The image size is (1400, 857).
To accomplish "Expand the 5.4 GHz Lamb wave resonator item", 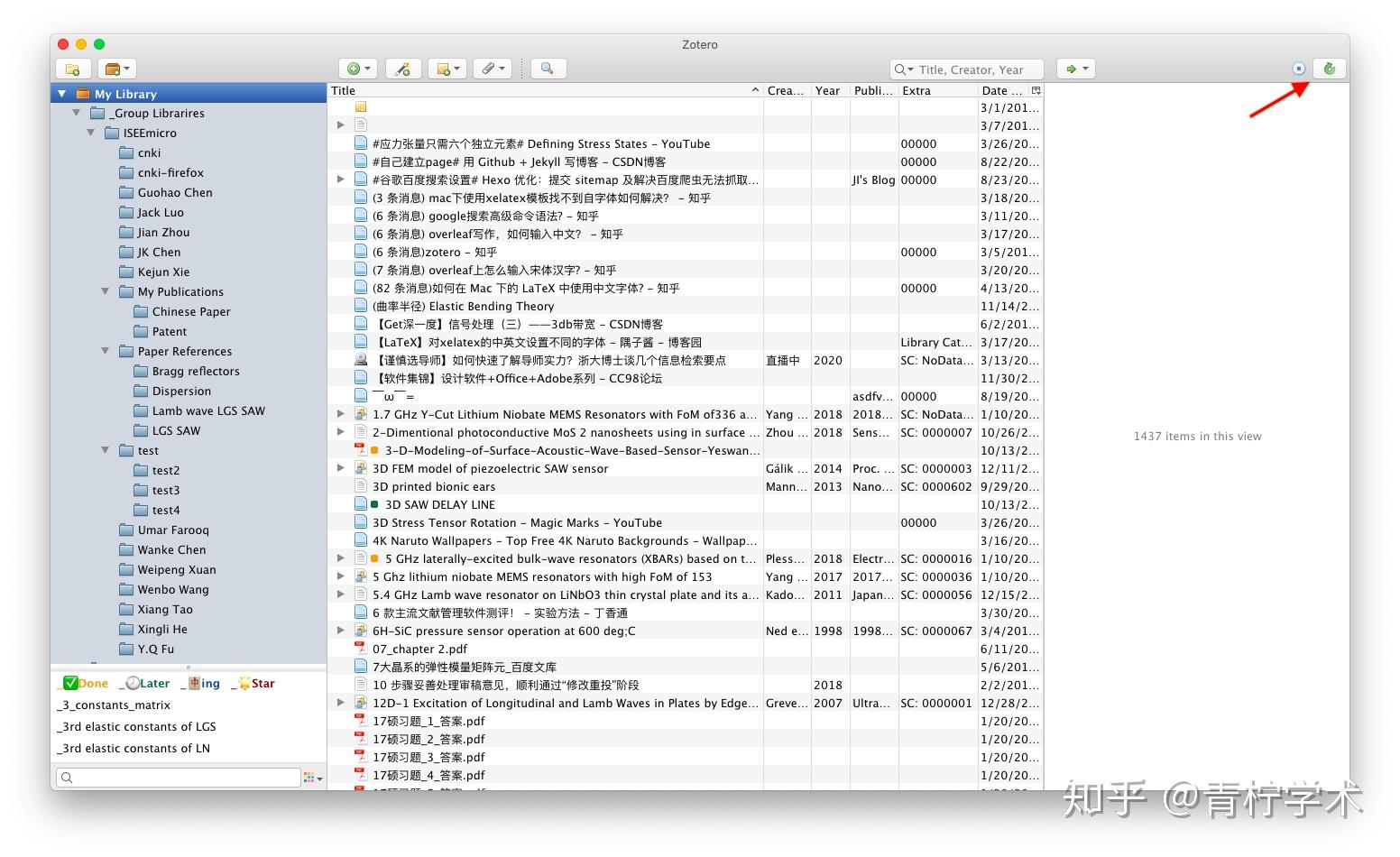I will [x=340, y=594].
